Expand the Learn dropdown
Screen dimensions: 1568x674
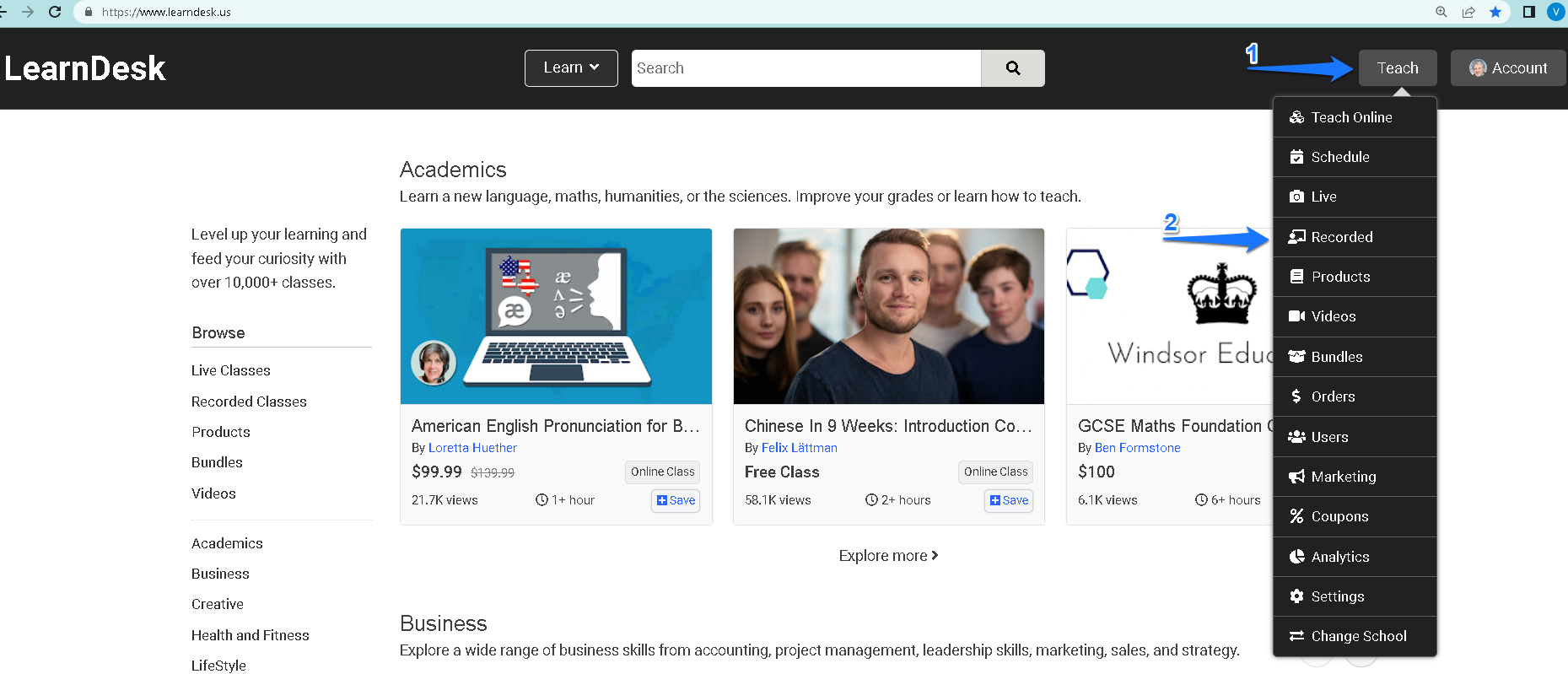[571, 68]
